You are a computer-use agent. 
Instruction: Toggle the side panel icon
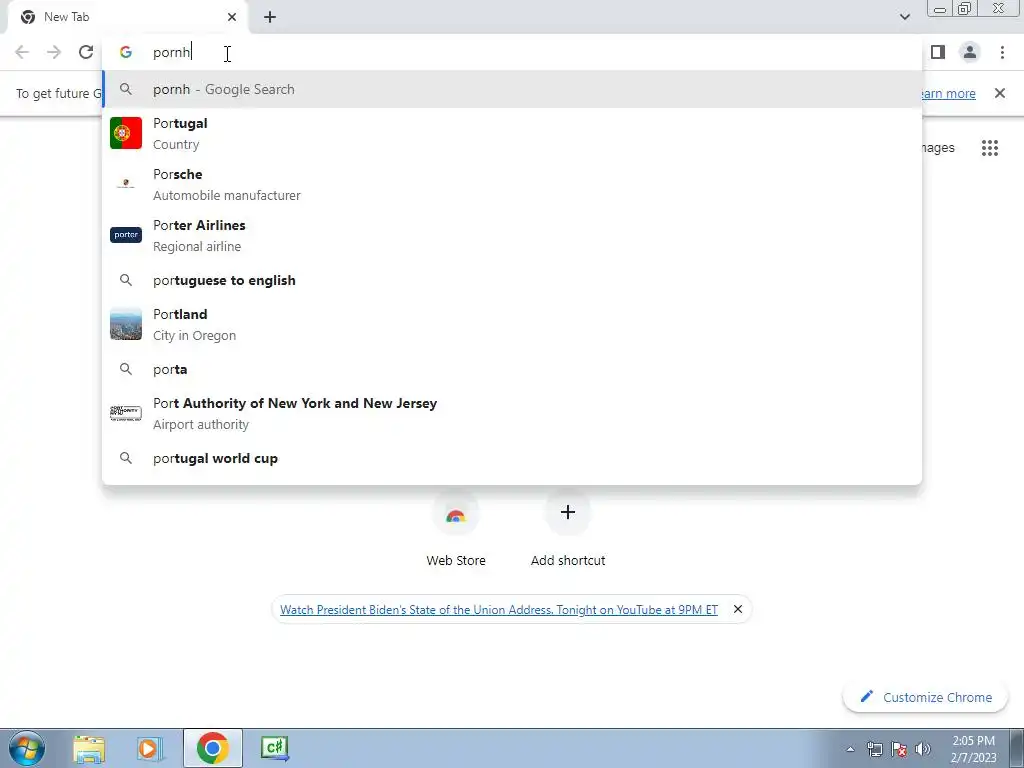coord(938,52)
